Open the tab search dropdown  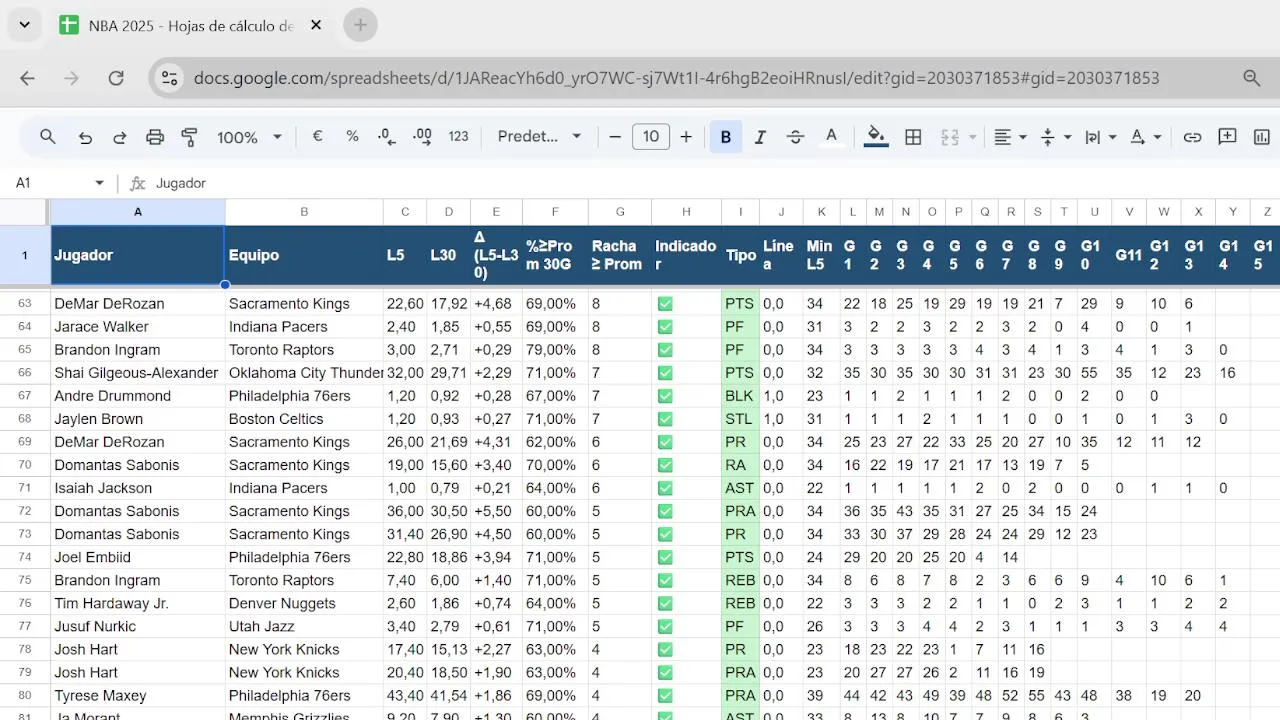click(24, 25)
